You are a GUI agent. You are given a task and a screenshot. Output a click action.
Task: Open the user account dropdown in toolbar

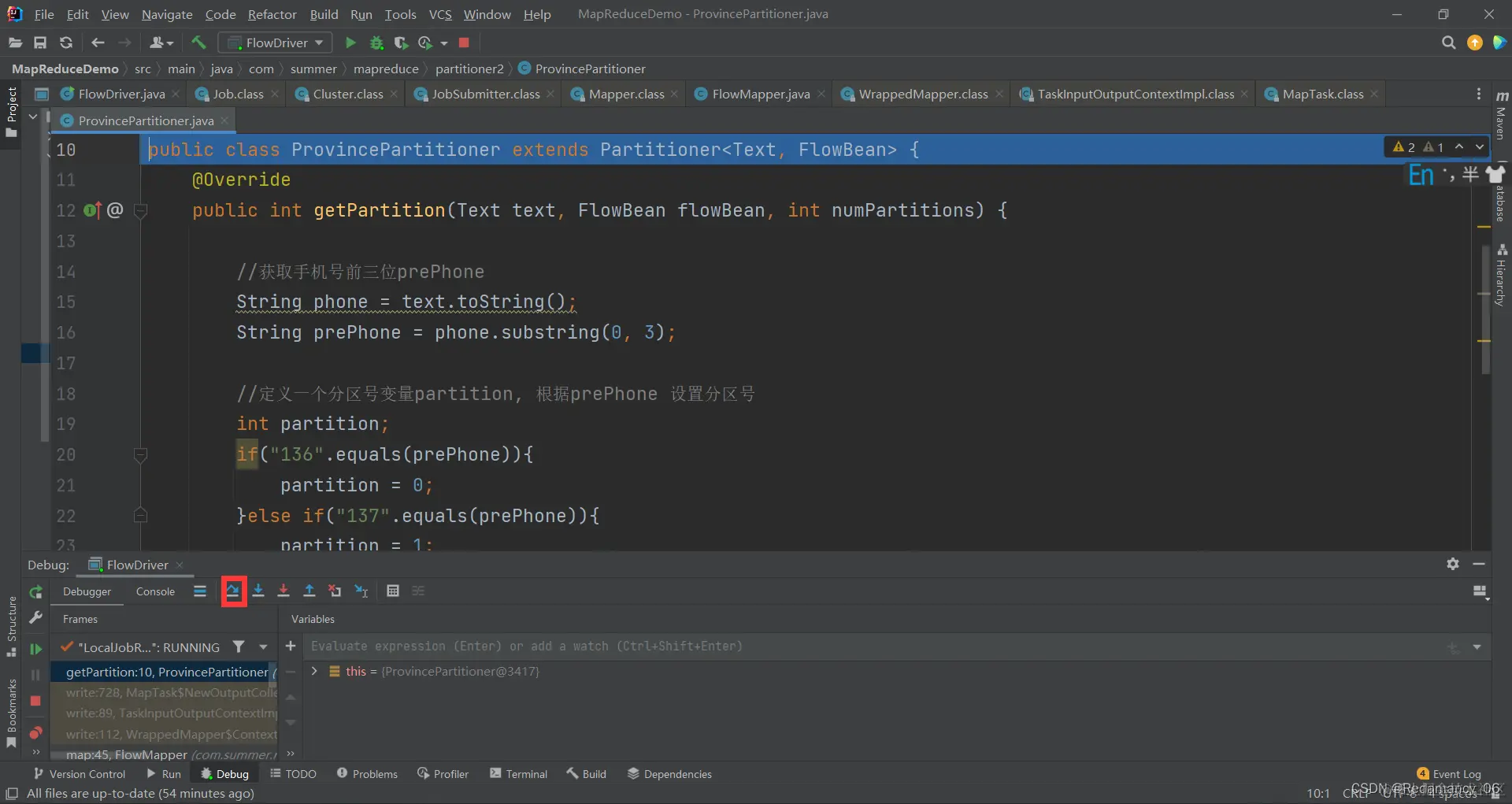pyautogui.click(x=161, y=43)
